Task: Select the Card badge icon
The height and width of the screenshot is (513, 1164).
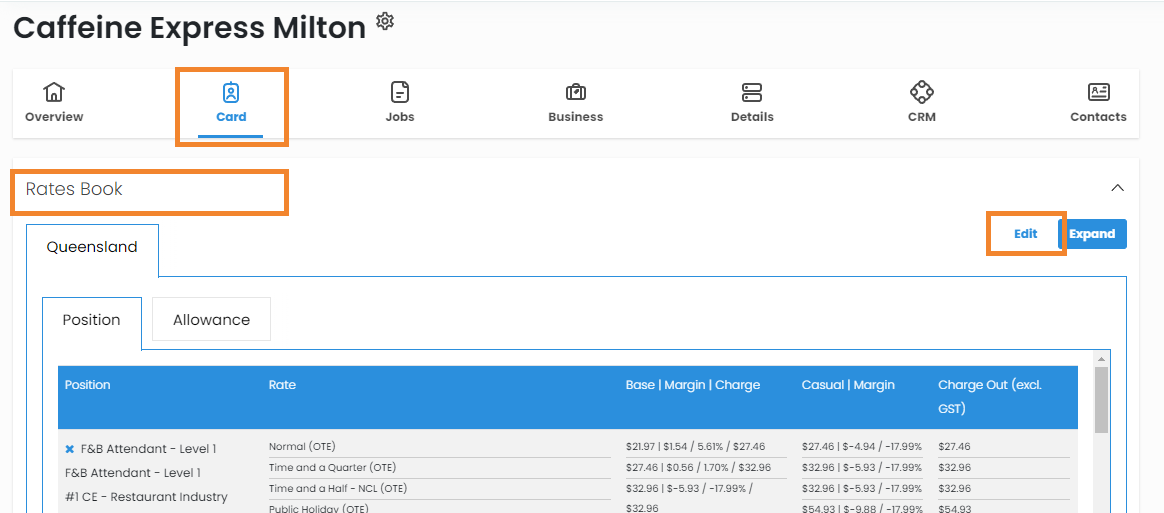Action: [231, 93]
